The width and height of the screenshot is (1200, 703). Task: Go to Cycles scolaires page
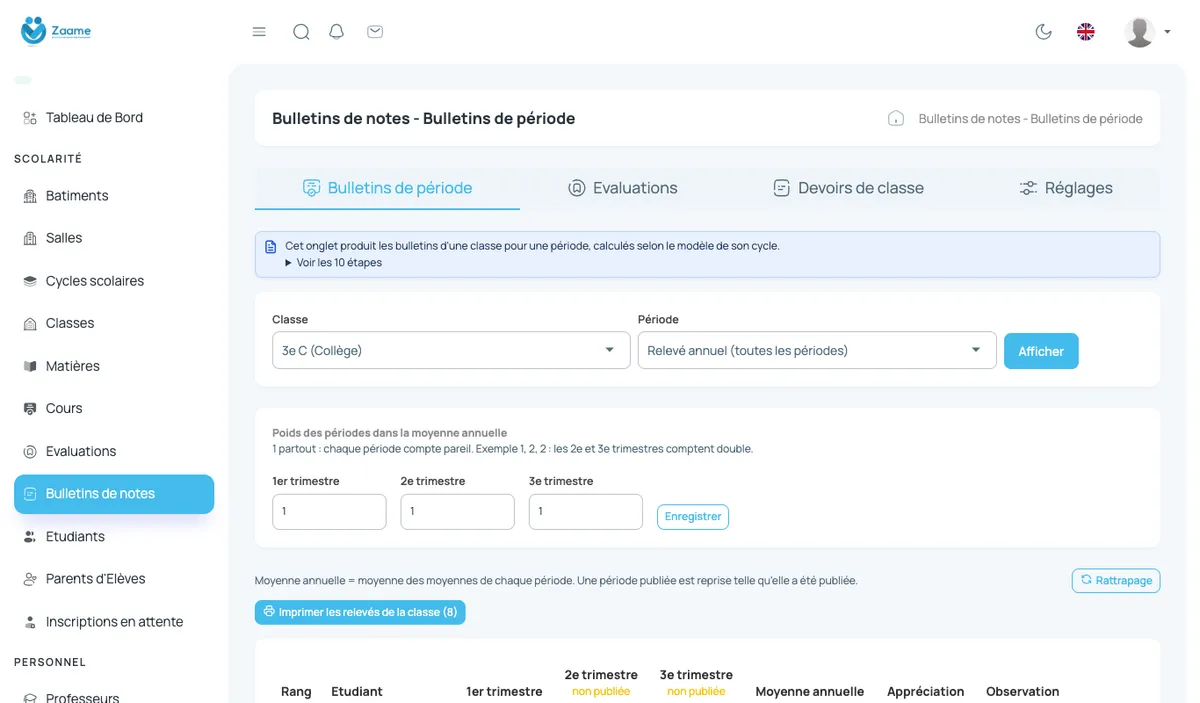point(114,281)
